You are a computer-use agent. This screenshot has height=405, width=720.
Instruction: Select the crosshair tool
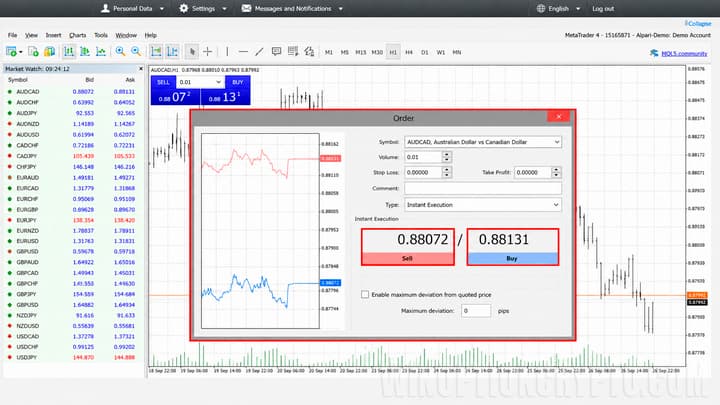208,52
